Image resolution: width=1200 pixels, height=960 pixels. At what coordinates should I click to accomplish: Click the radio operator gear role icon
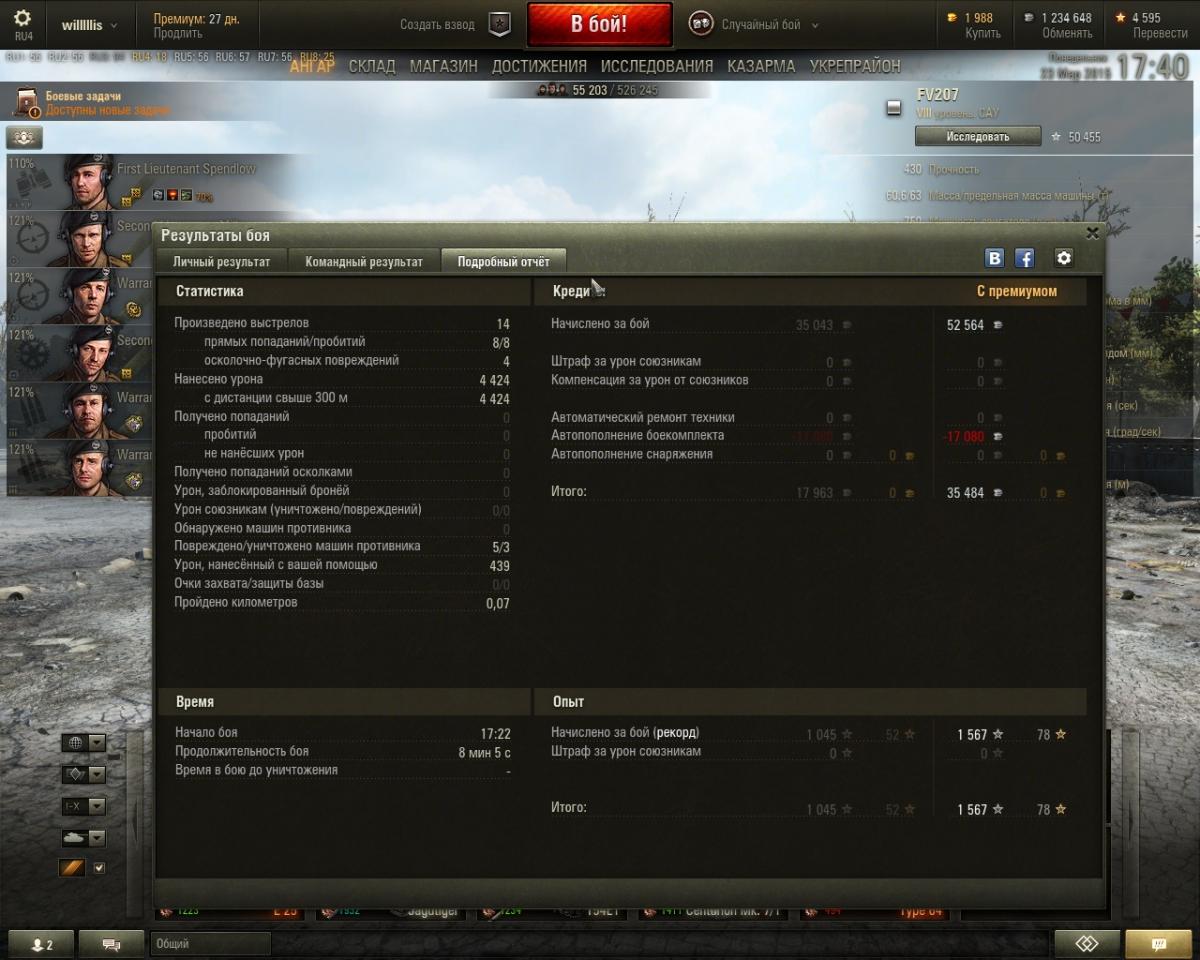[33, 354]
